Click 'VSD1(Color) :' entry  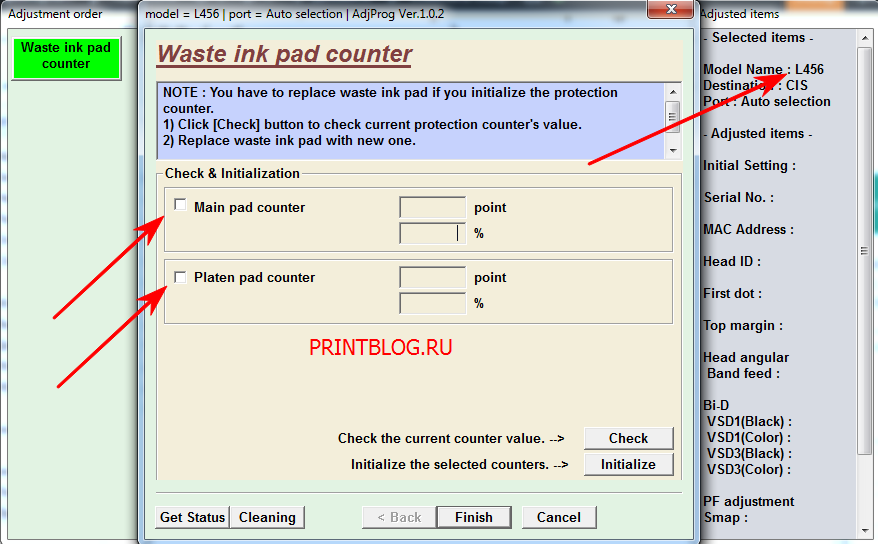(749, 437)
